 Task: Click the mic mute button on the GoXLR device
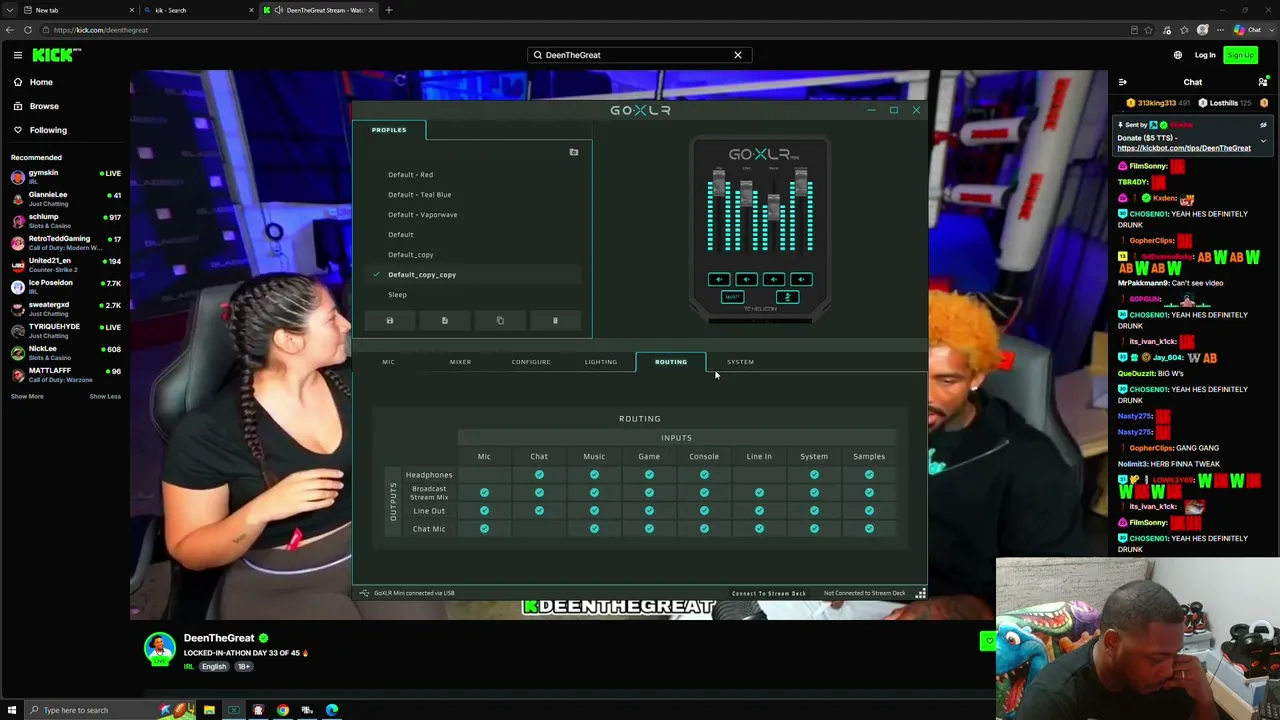[787, 297]
